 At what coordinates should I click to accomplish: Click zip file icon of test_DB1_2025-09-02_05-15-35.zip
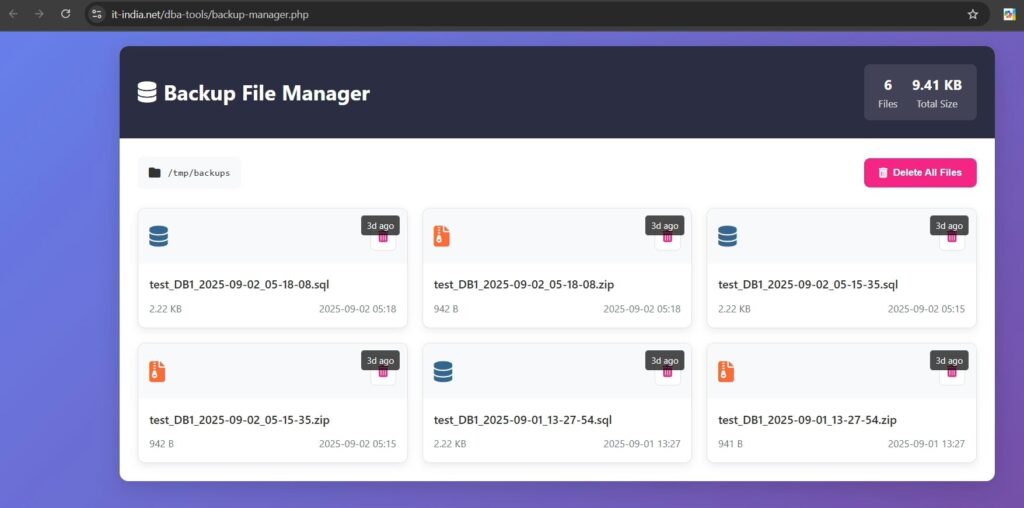(157, 372)
